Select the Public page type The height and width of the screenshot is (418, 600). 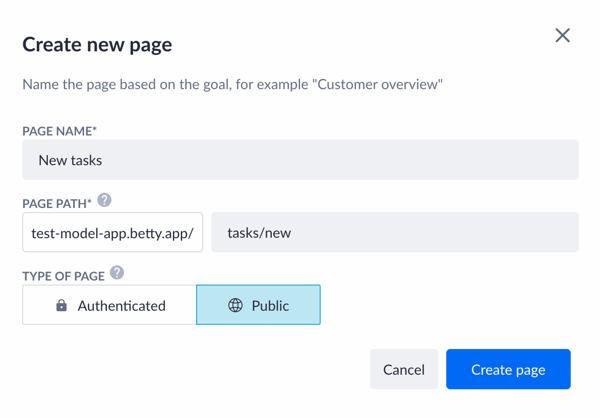click(x=258, y=306)
